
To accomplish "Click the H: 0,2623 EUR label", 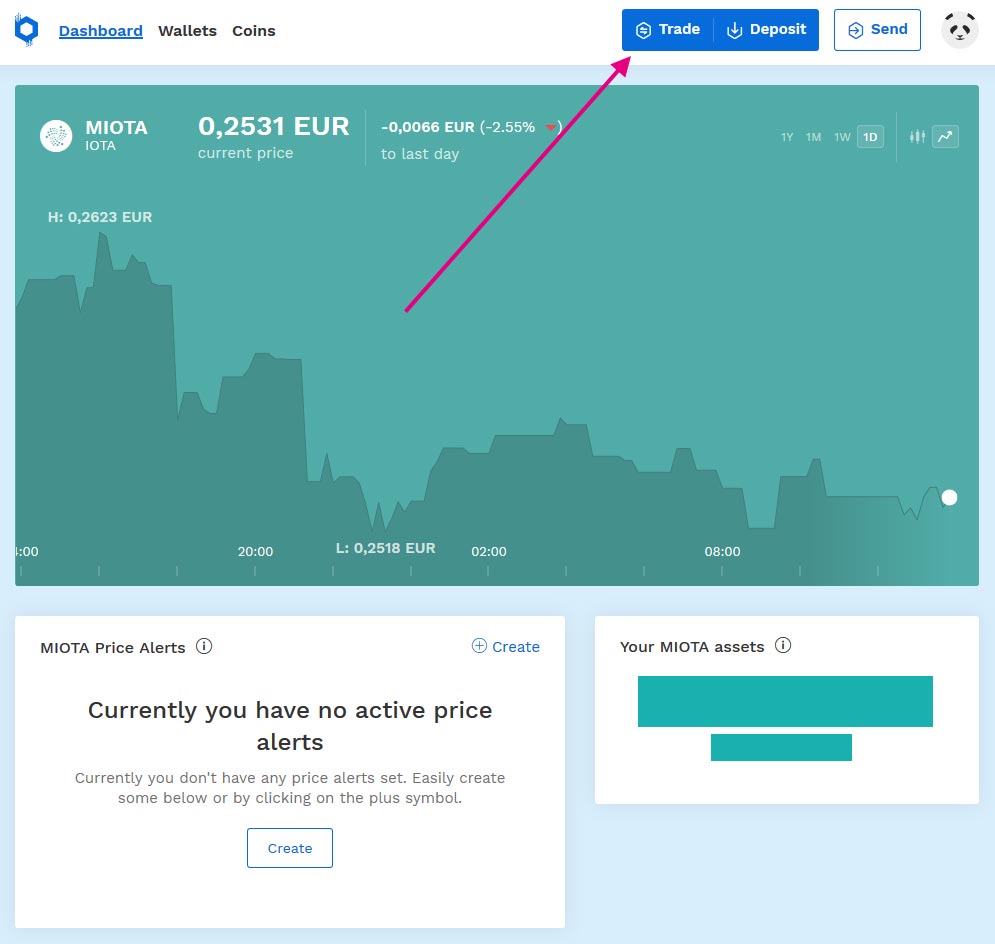I will pyautogui.click(x=100, y=217).
